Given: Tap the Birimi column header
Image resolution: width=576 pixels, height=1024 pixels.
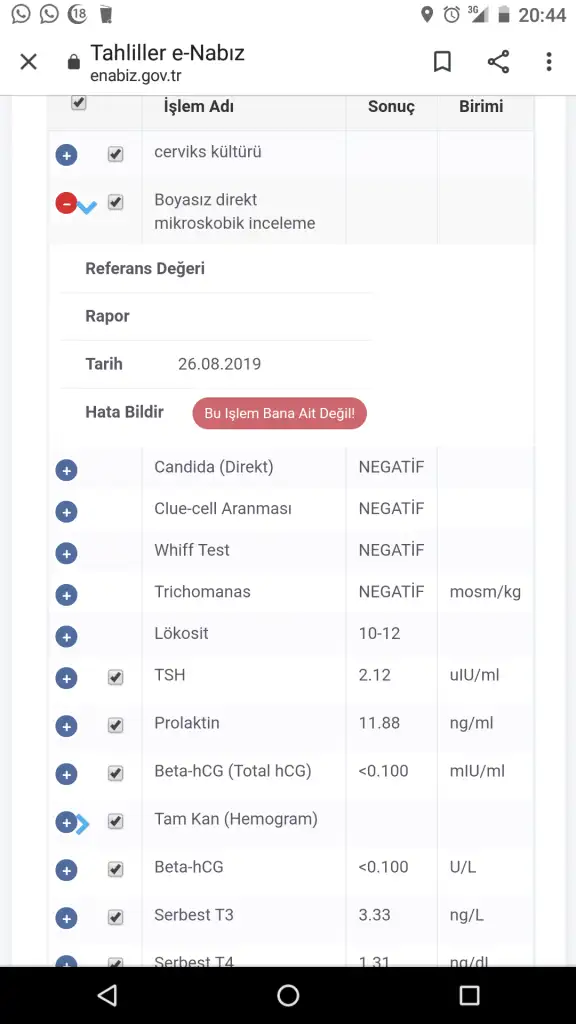Looking at the screenshot, I should (x=481, y=106).
